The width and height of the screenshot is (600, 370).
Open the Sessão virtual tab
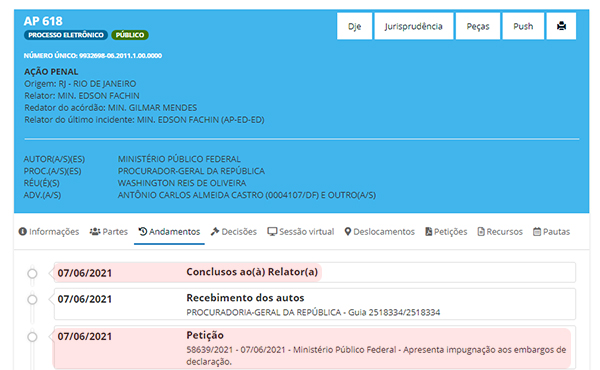[x=301, y=231]
